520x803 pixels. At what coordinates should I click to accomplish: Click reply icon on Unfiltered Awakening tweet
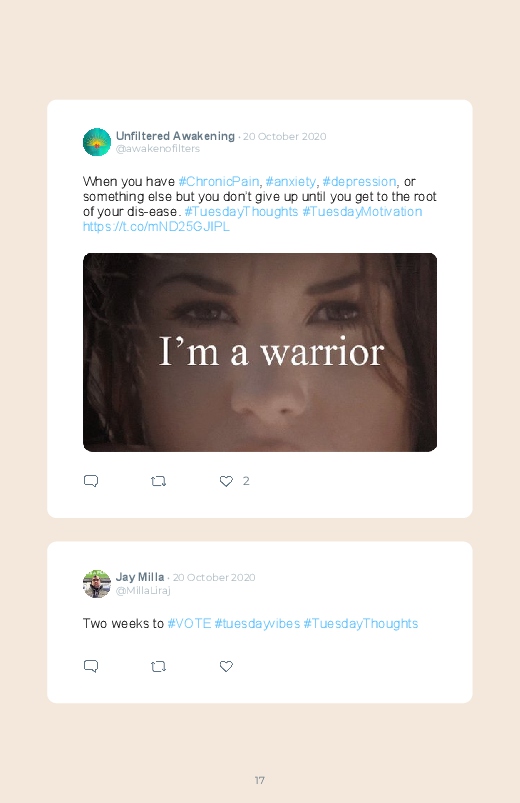tap(91, 481)
